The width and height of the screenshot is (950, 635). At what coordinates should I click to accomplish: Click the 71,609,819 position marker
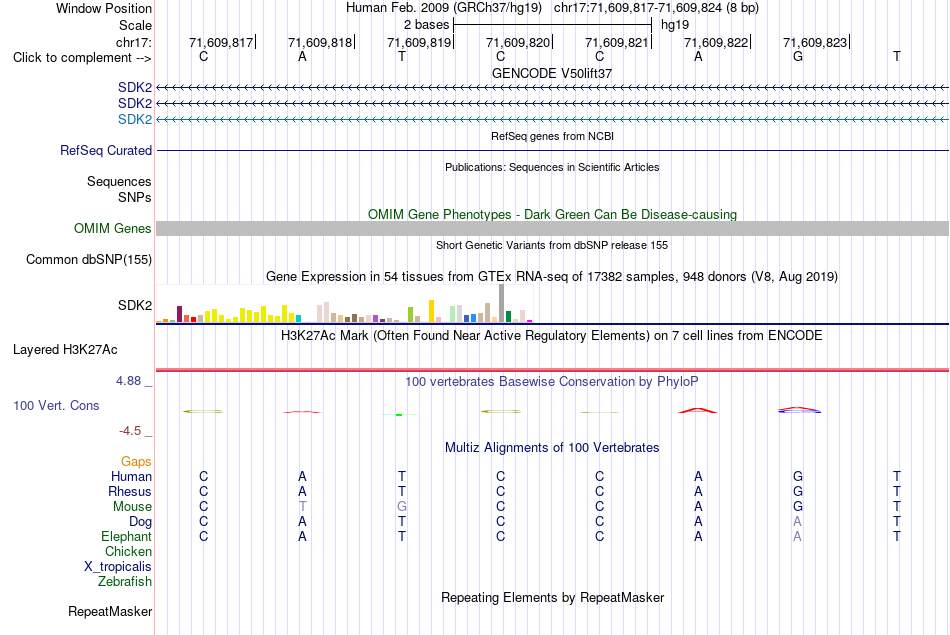pos(419,42)
